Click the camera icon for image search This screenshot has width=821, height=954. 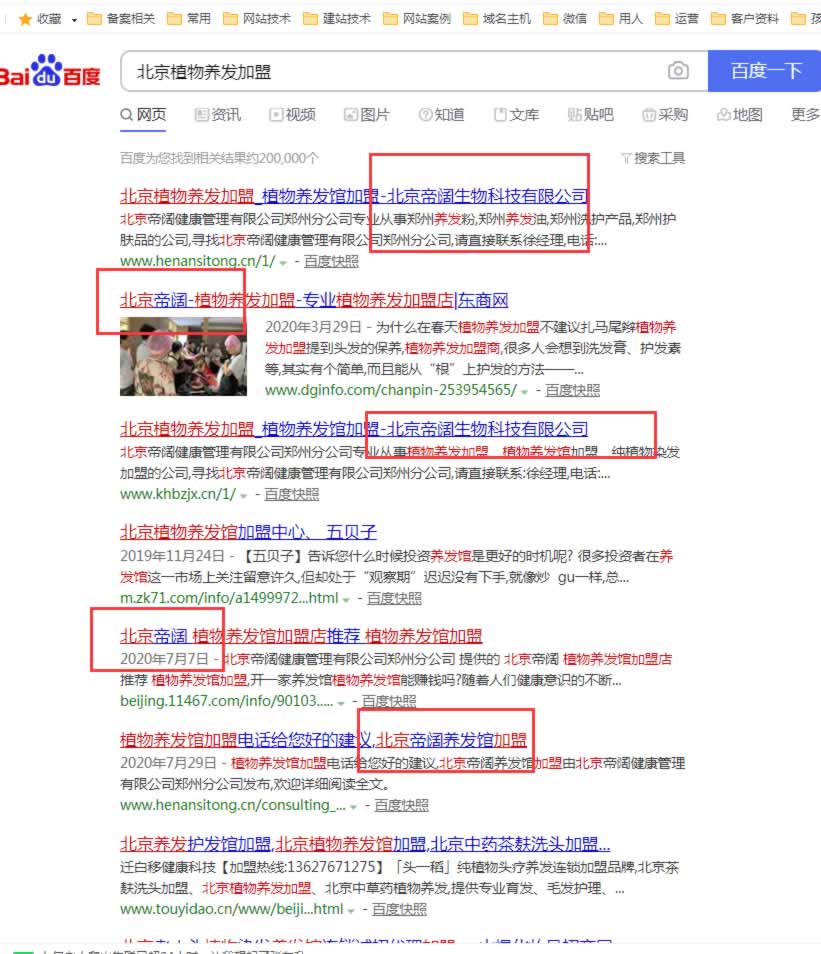click(x=680, y=71)
